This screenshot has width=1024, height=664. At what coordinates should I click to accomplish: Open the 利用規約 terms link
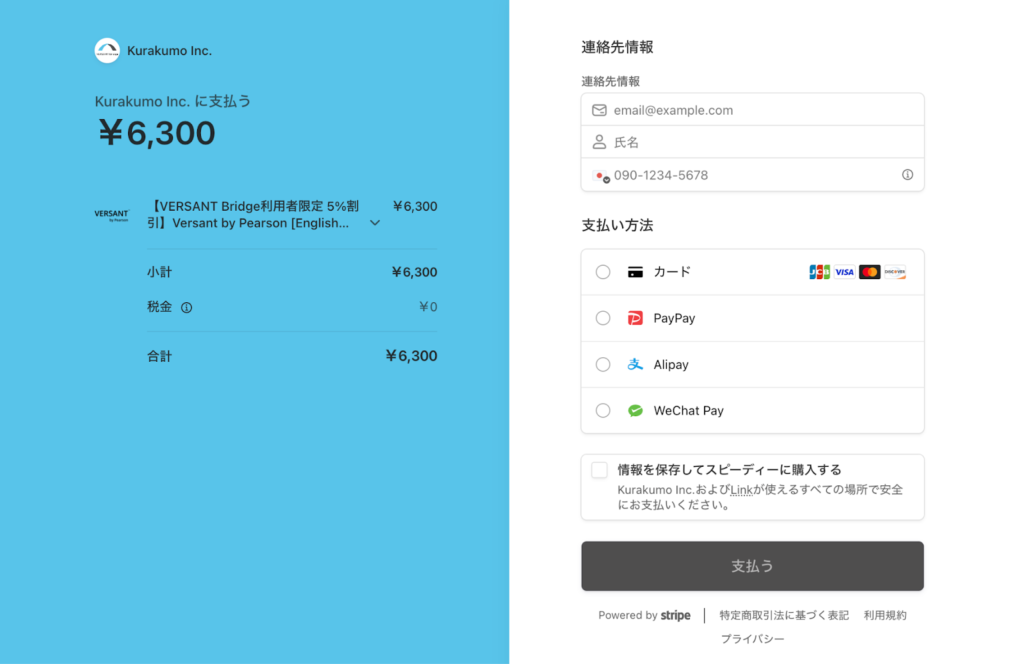tap(885, 616)
